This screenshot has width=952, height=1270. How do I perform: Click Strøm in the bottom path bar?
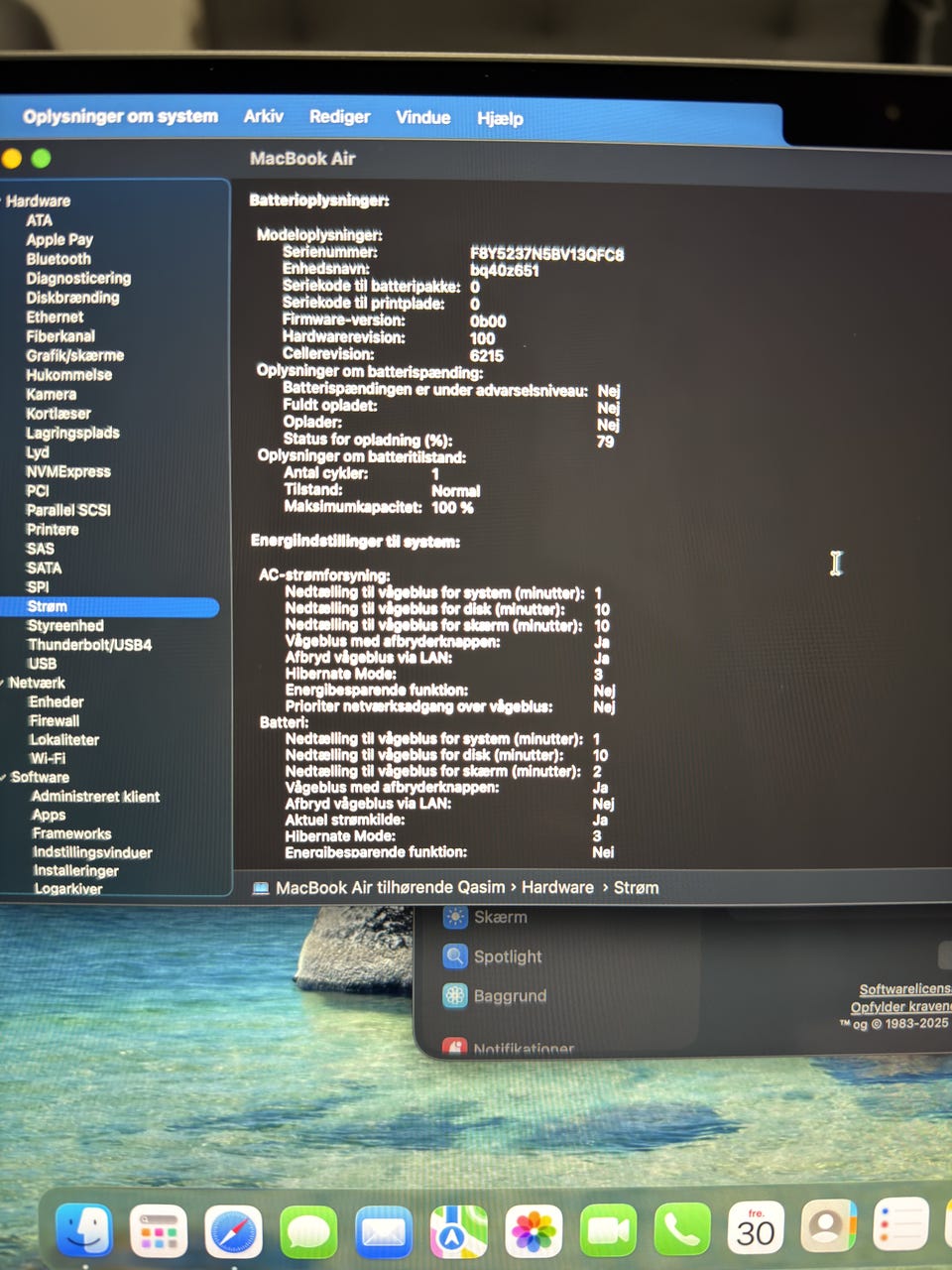[636, 887]
